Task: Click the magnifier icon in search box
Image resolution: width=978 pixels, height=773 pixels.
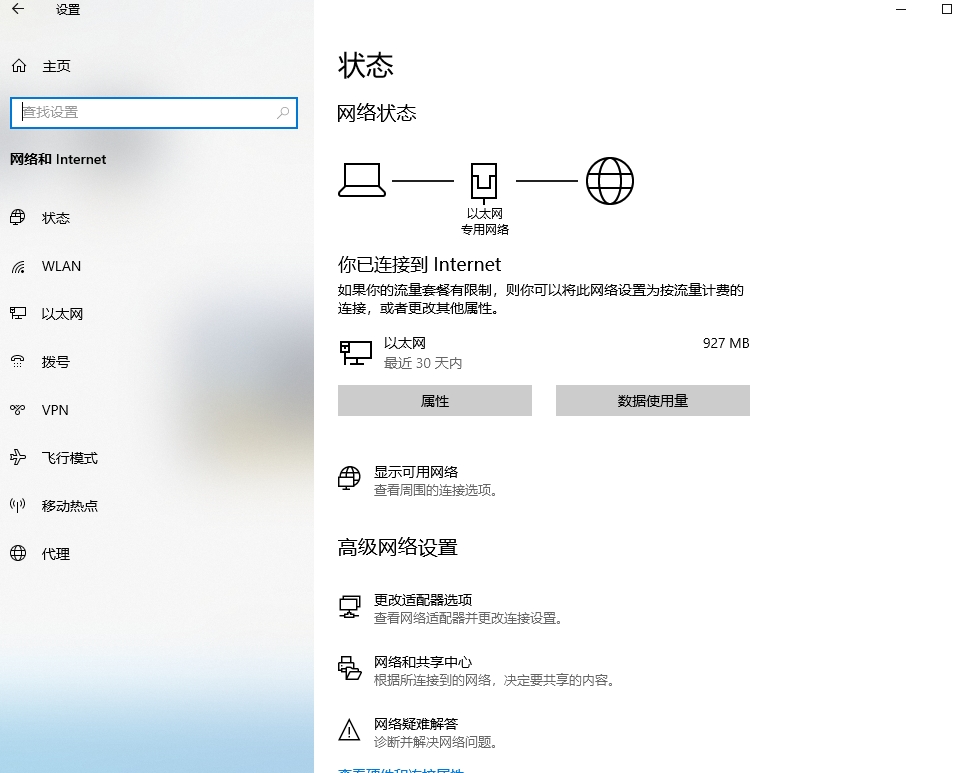Action: (283, 112)
